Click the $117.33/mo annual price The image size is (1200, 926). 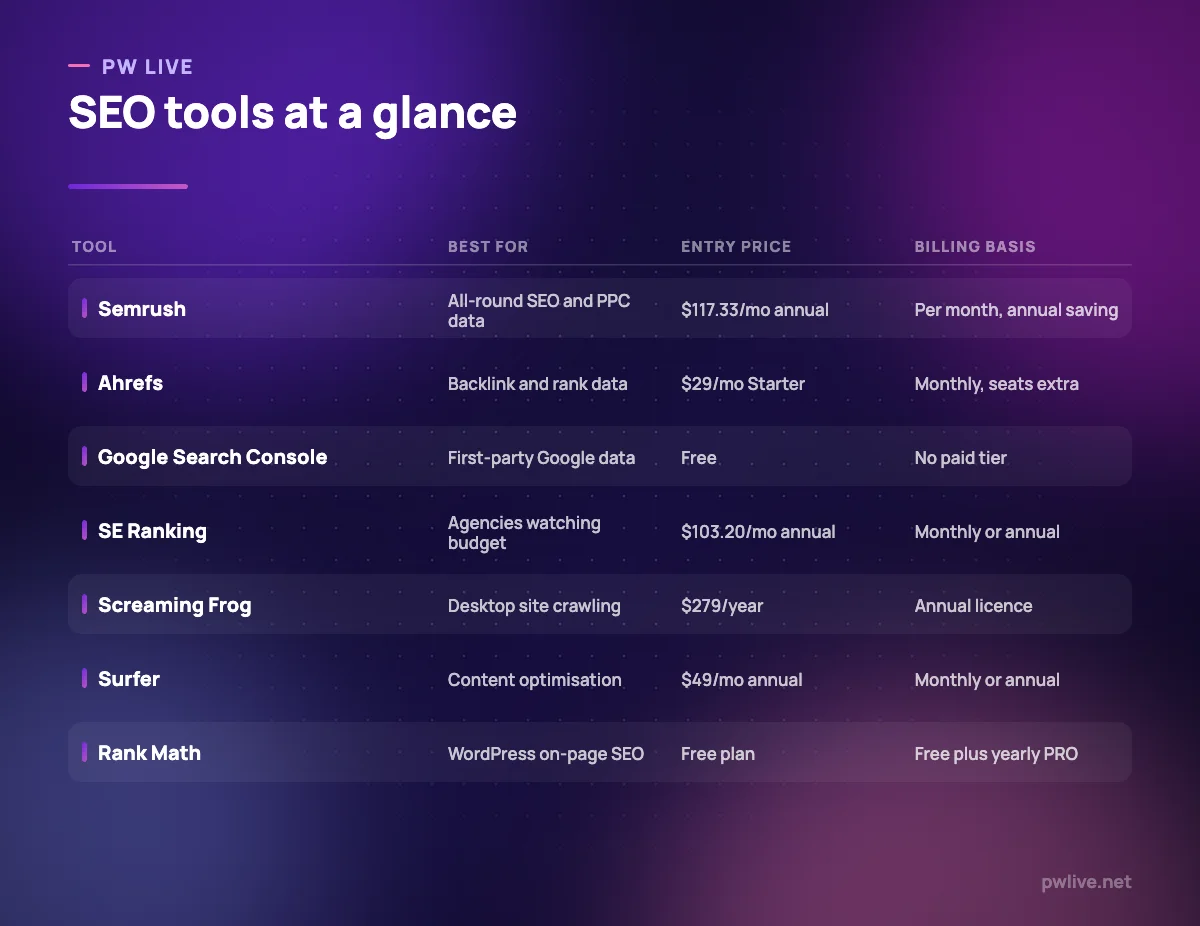(x=755, y=310)
